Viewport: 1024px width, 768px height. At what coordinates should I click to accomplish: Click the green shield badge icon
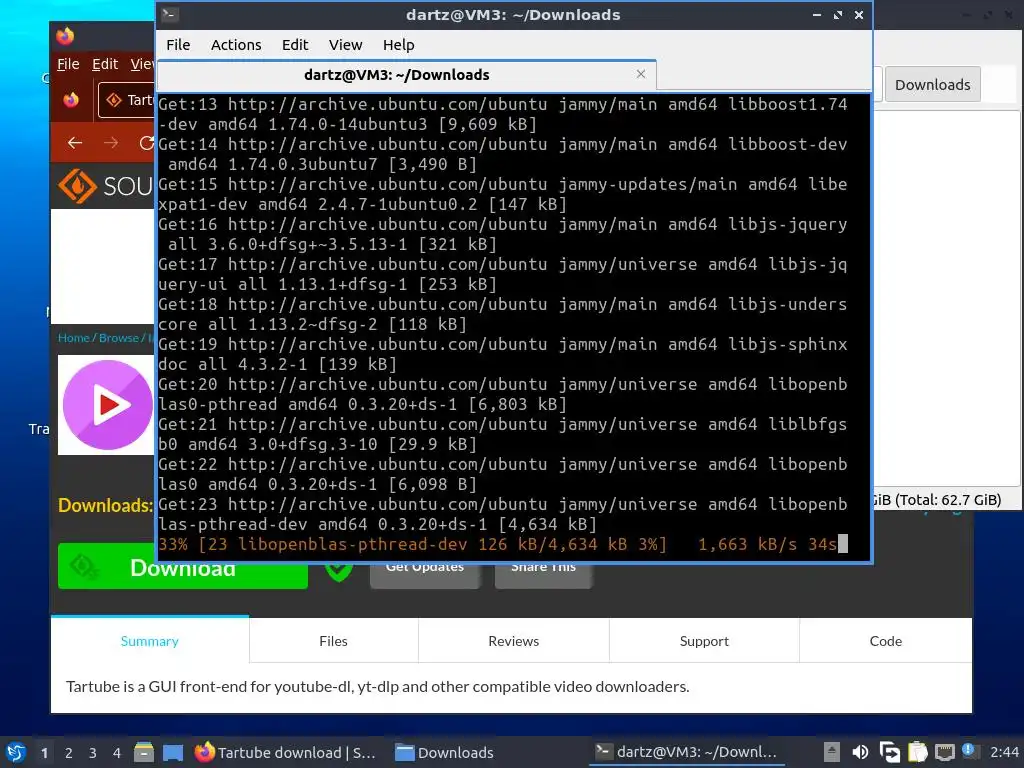[339, 571]
